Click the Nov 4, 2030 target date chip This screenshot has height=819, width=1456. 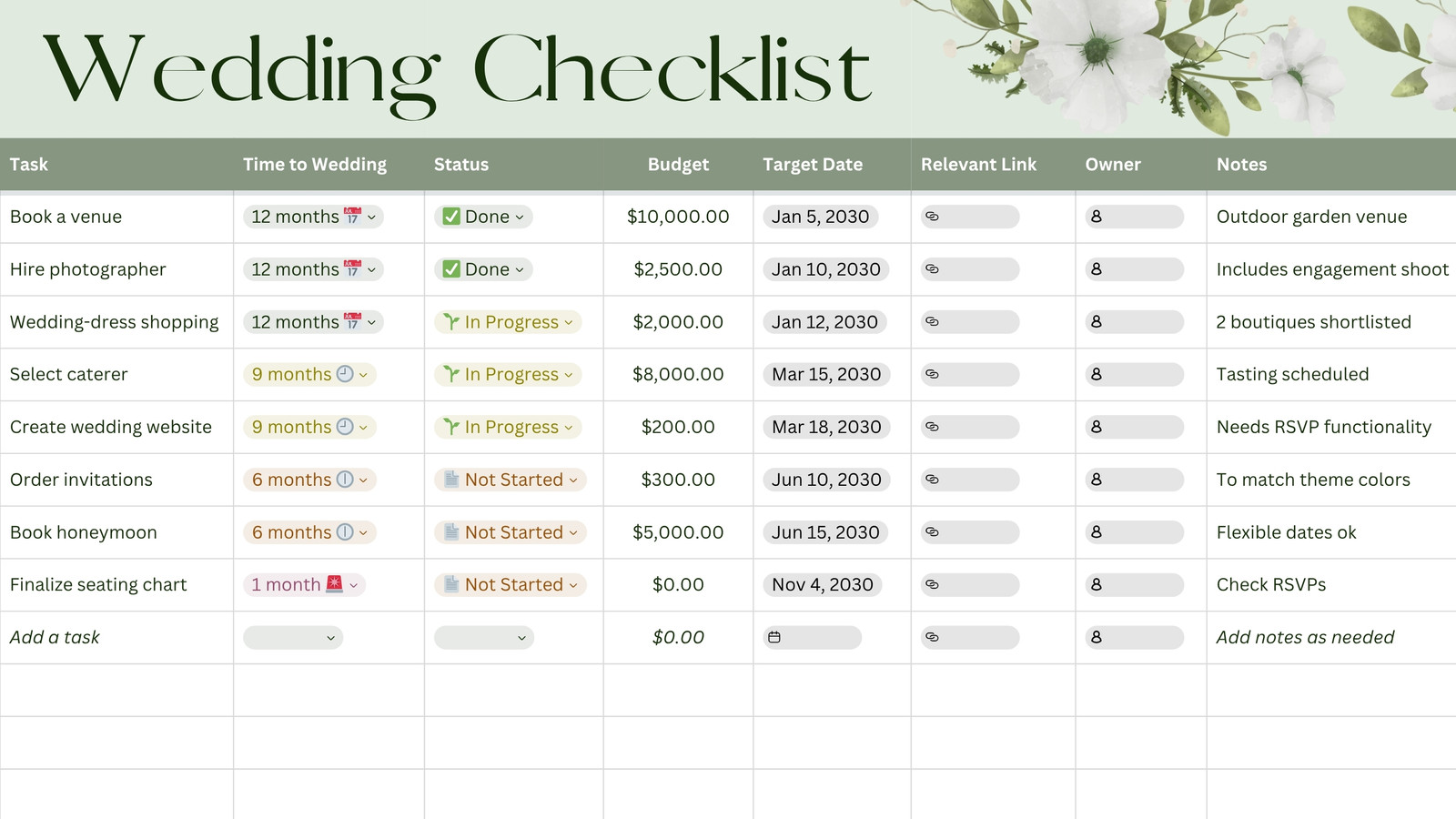[x=823, y=584]
